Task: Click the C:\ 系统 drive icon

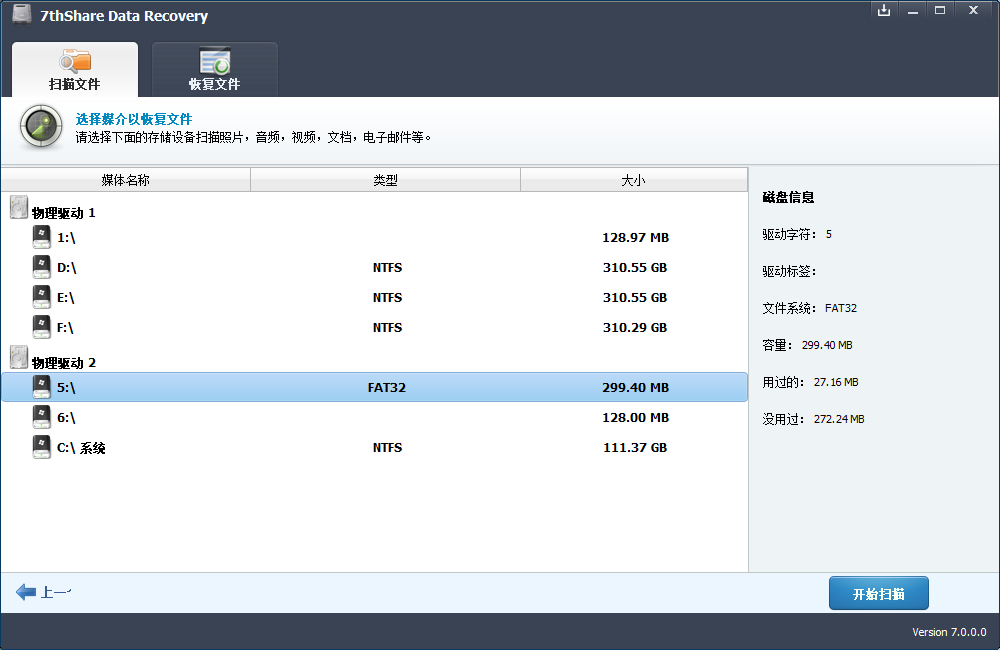Action: tap(41, 447)
